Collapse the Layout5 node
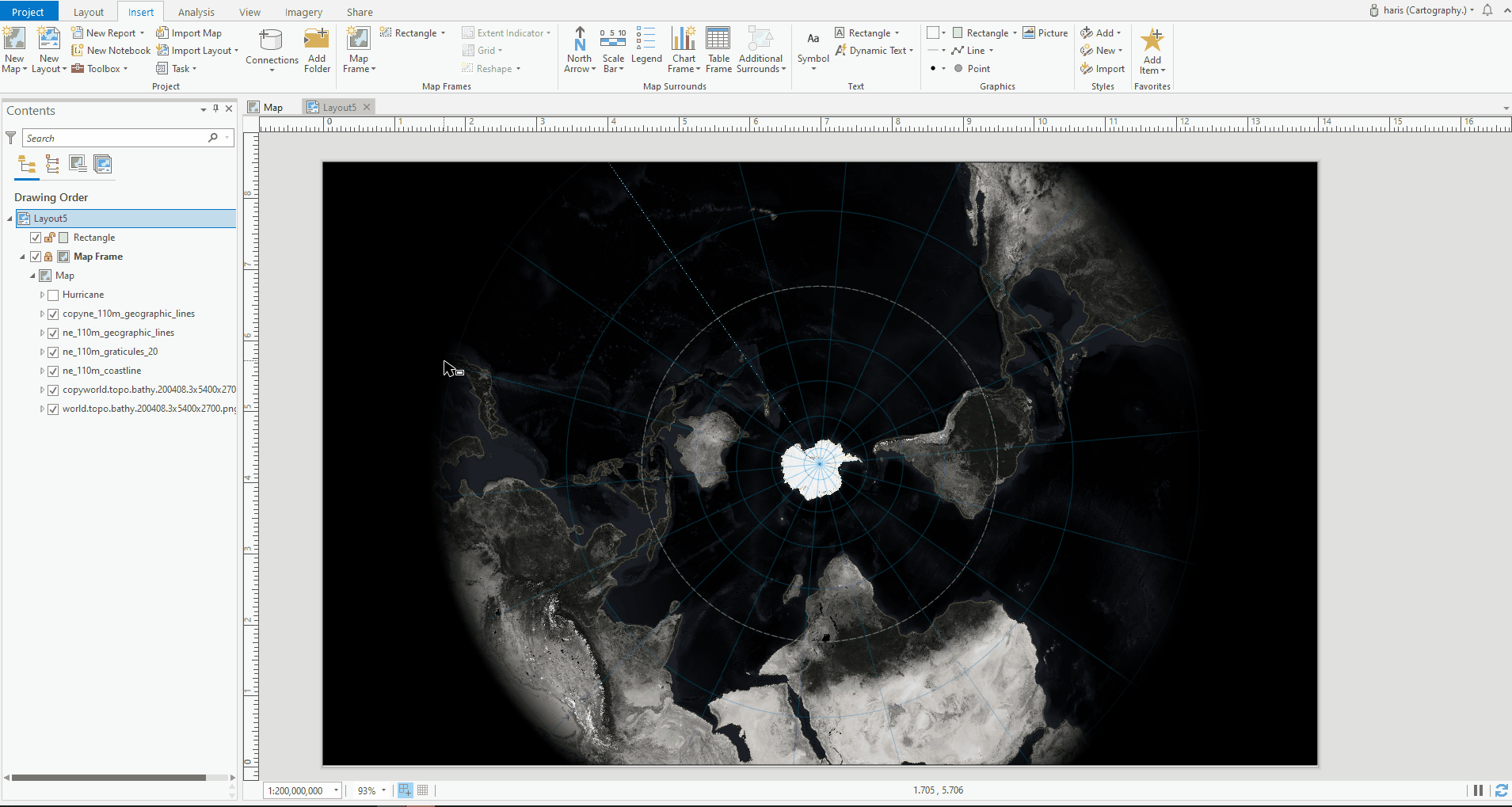The image size is (1512, 807). [10, 219]
